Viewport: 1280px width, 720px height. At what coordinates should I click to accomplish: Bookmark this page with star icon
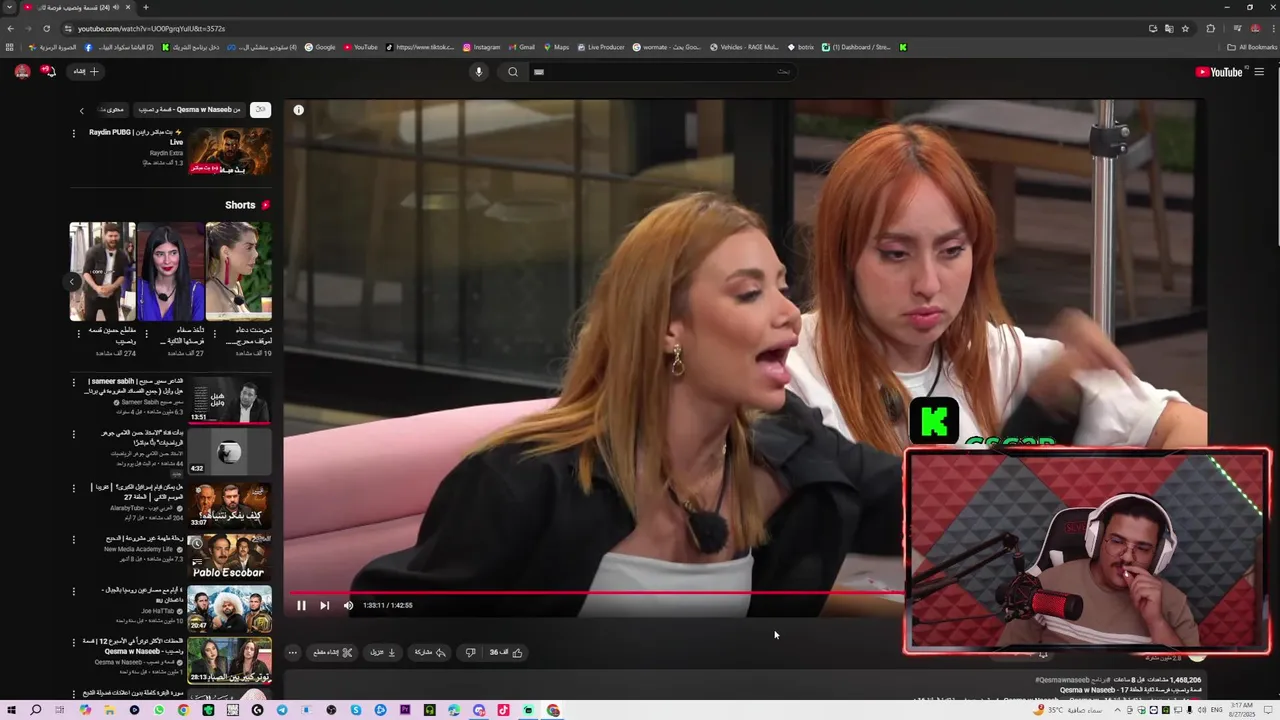click(1185, 29)
